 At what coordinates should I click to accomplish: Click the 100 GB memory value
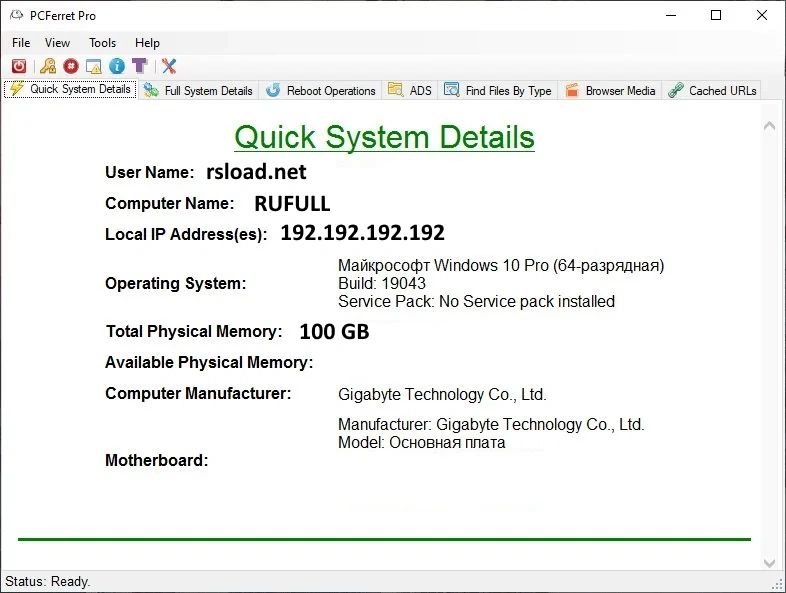click(334, 332)
